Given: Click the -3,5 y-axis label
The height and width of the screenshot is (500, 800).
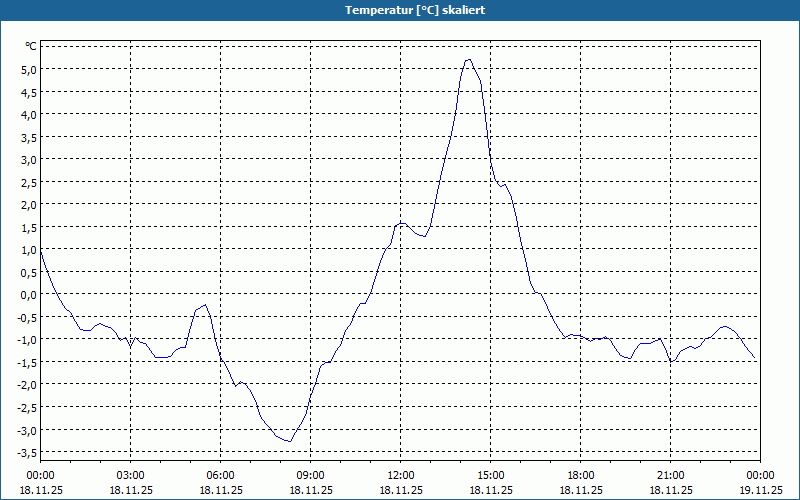Looking at the screenshot, I should coord(27,453).
